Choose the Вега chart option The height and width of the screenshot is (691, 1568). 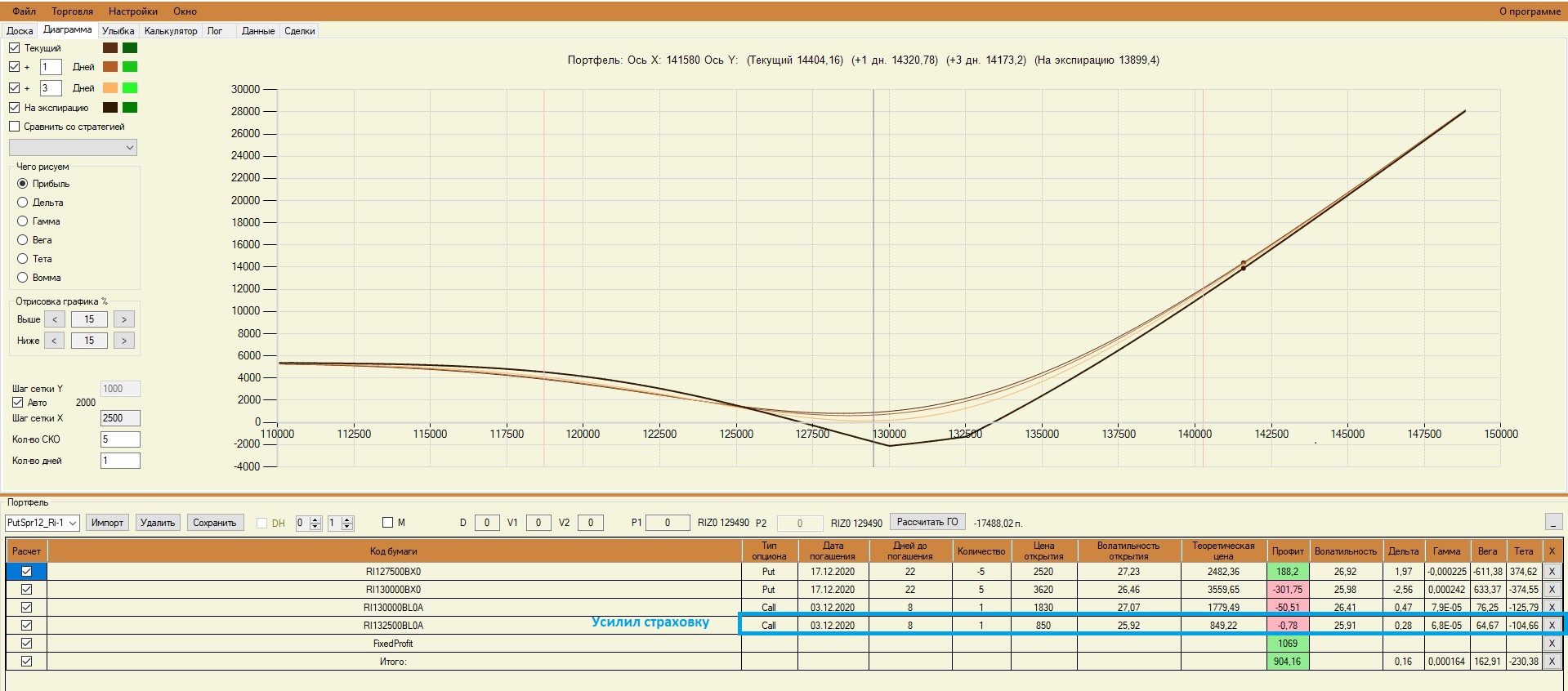(23, 240)
